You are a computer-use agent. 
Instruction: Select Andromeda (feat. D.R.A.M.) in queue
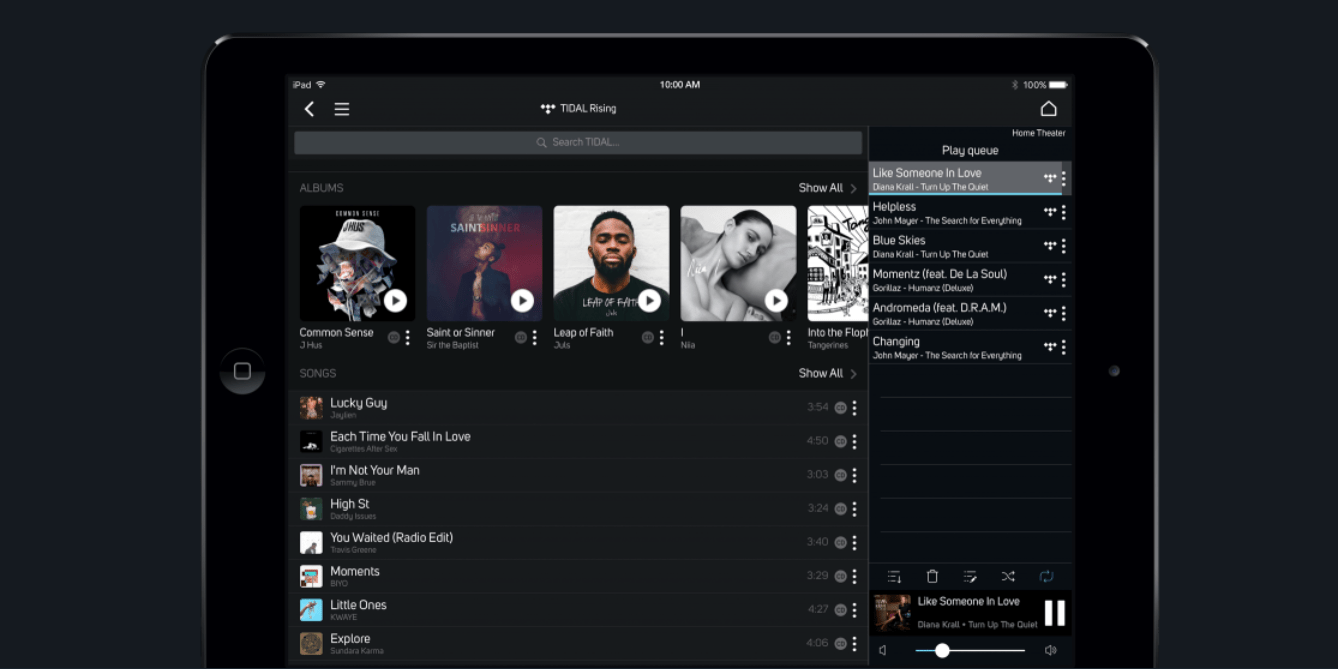[x=970, y=313]
